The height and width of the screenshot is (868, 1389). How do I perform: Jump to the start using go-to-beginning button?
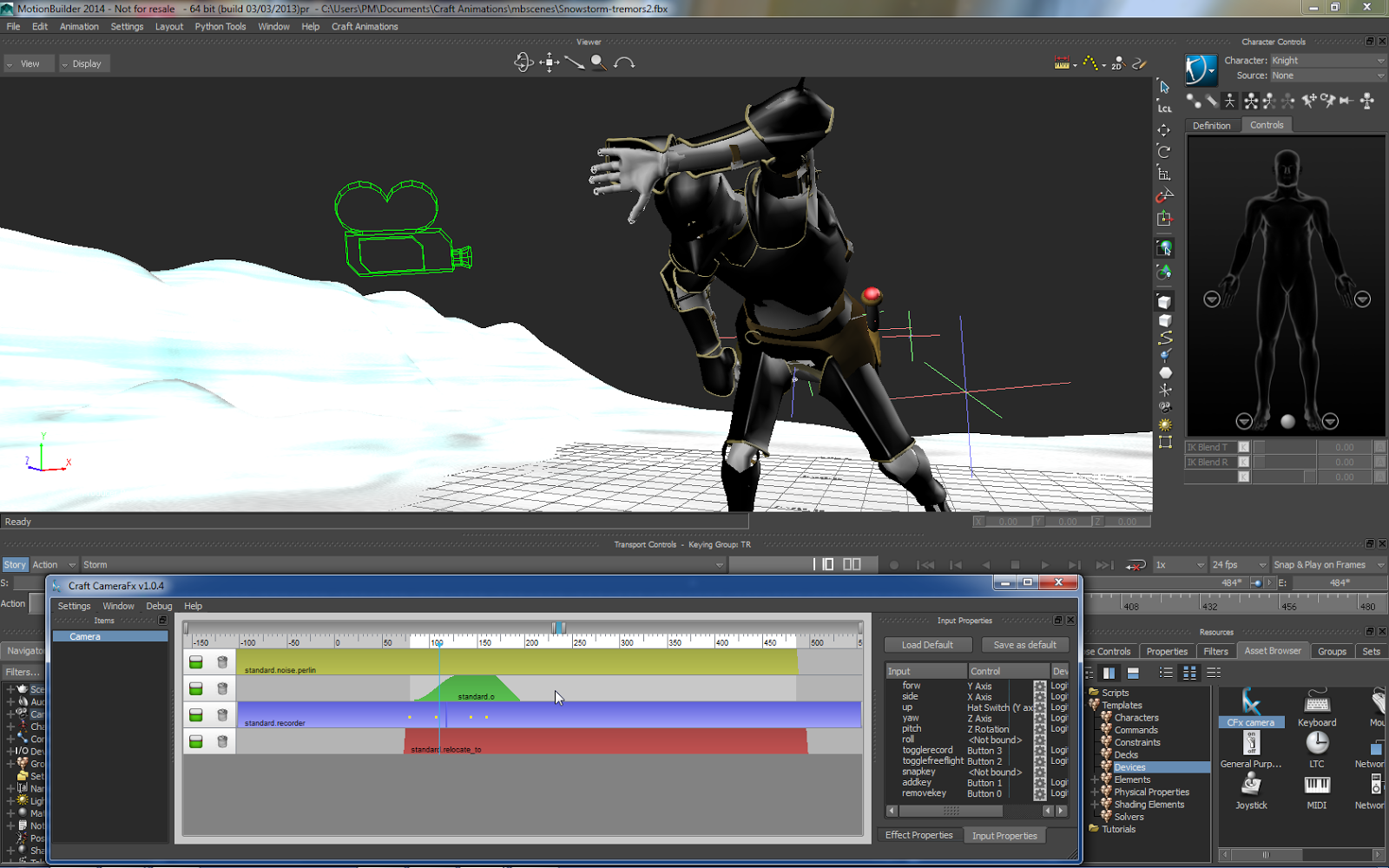tap(926, 565)
